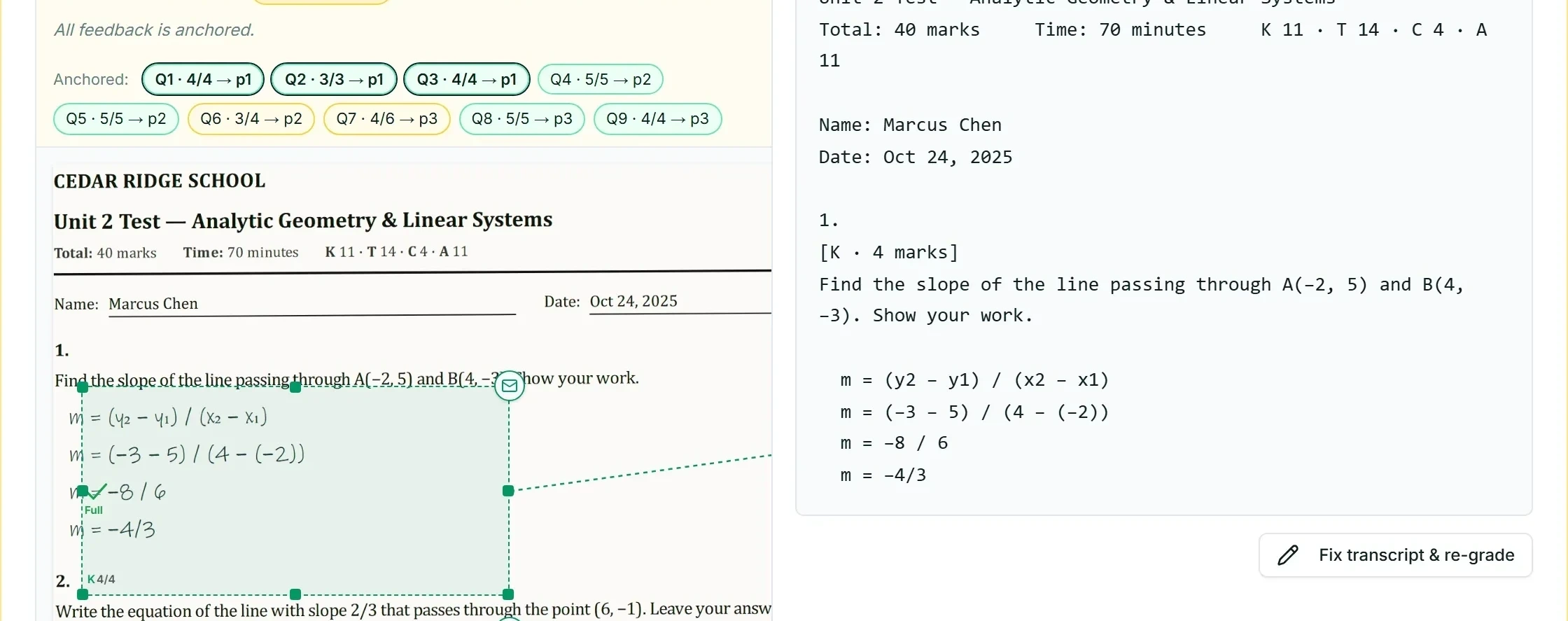Select the Q2 · 3/3 → p1 anchor chip

334,79
